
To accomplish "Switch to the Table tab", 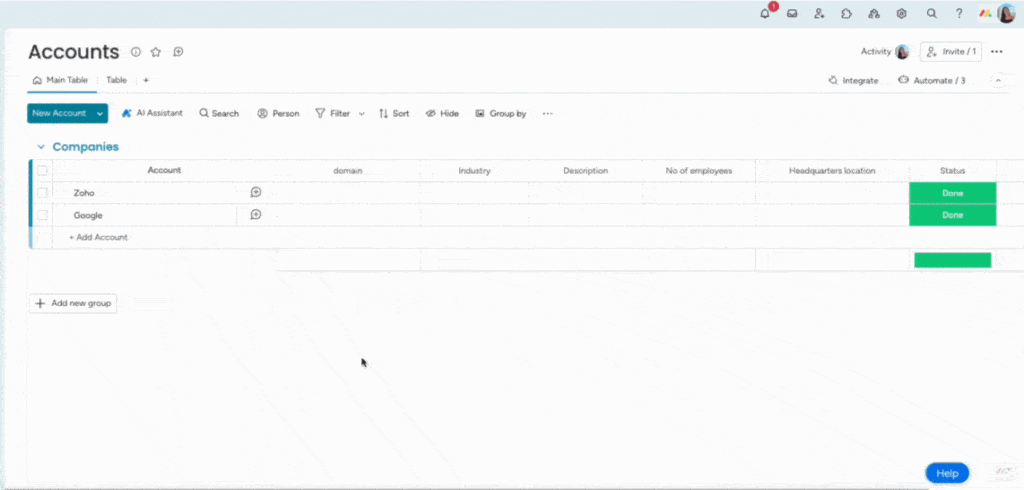I will click(116, 80).
